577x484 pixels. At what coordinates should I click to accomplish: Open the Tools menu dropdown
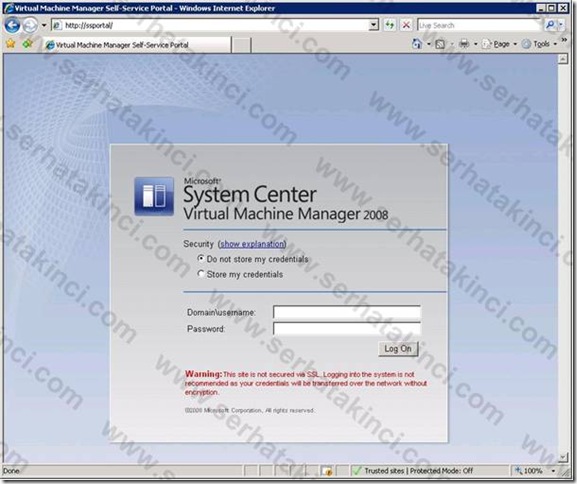tap(540, 44)
